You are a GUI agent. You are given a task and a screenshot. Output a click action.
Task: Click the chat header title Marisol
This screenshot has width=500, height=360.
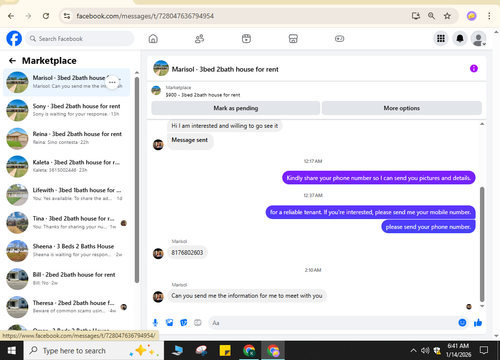tap(225, 69)
